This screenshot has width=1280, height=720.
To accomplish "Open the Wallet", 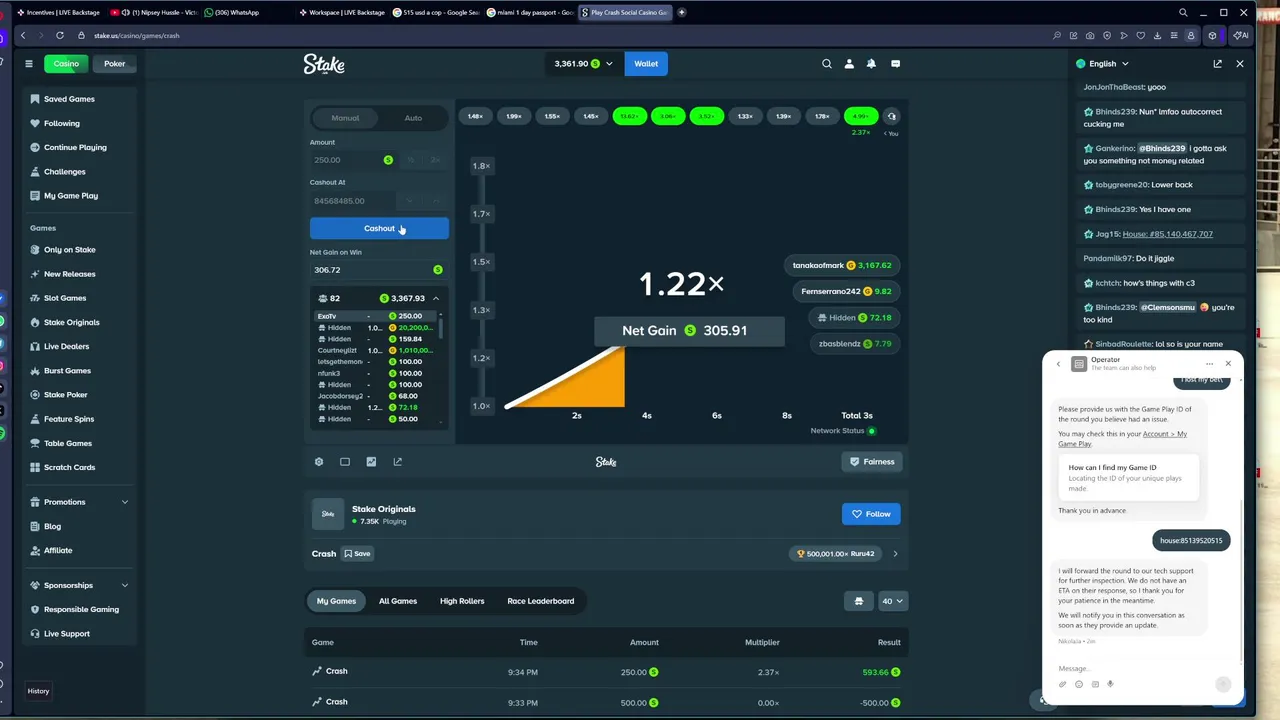I will 646,64.
